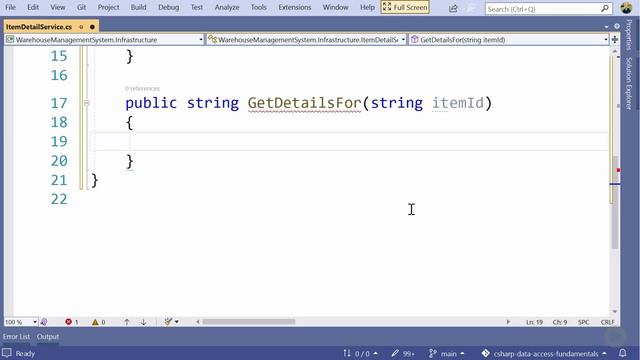This screenshot has height=360, width=640.
Task: Open the Help menu
Action: point(367,7)
